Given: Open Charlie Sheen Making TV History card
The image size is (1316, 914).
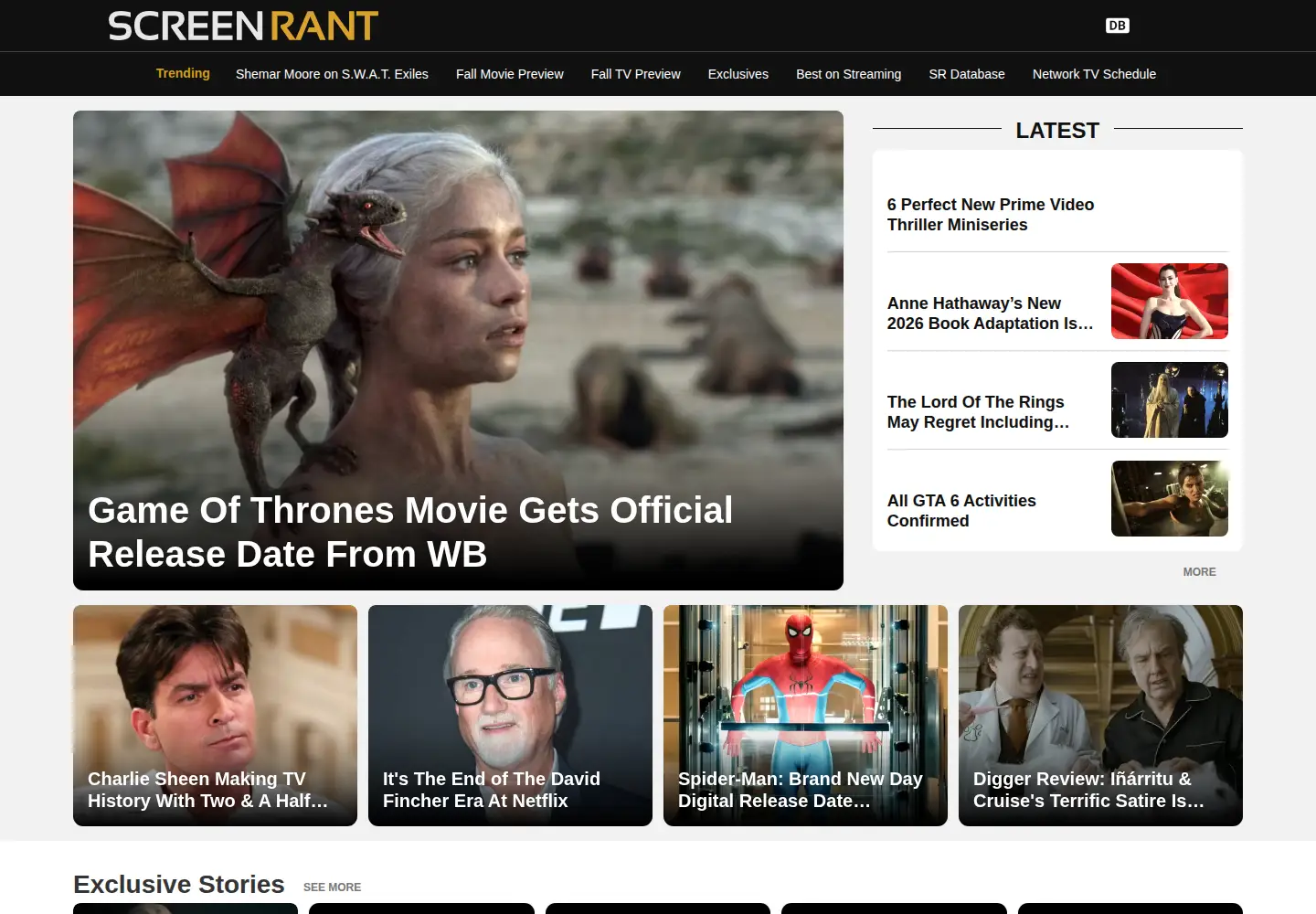Looking at the screenshot, I should (x=215, y=716).
